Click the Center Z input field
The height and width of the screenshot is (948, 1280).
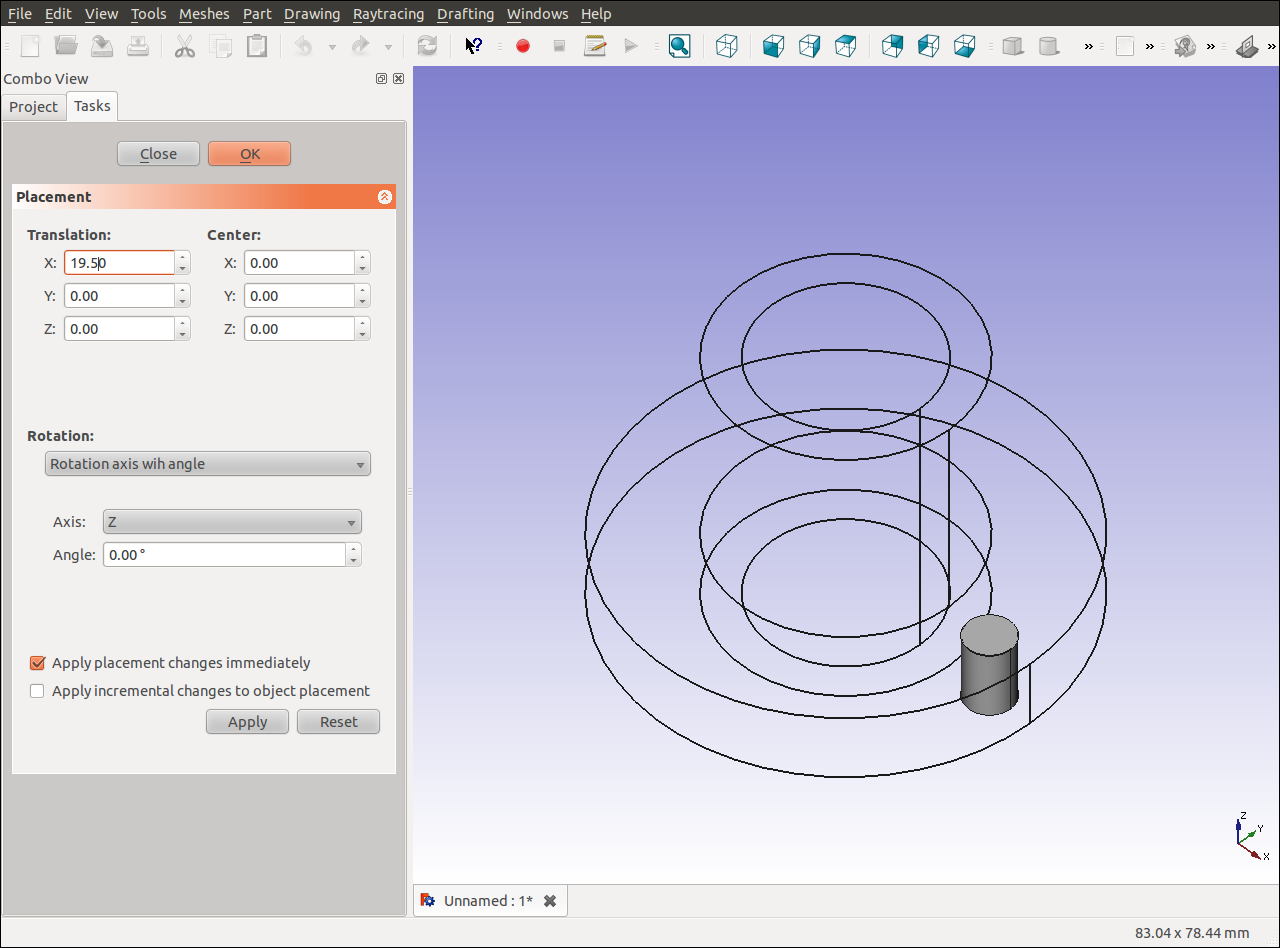299,329
